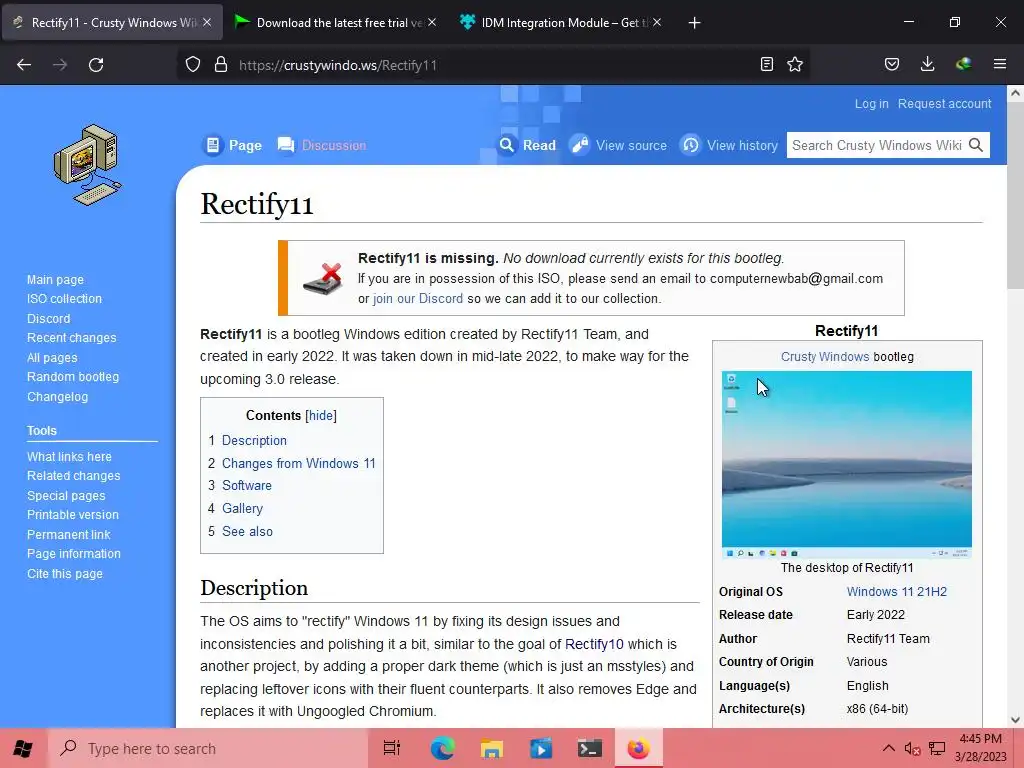Click the Crusty Windows Wiki computer logo
Viewport: 1024px width, 768px height.
(x=88, y=165)
